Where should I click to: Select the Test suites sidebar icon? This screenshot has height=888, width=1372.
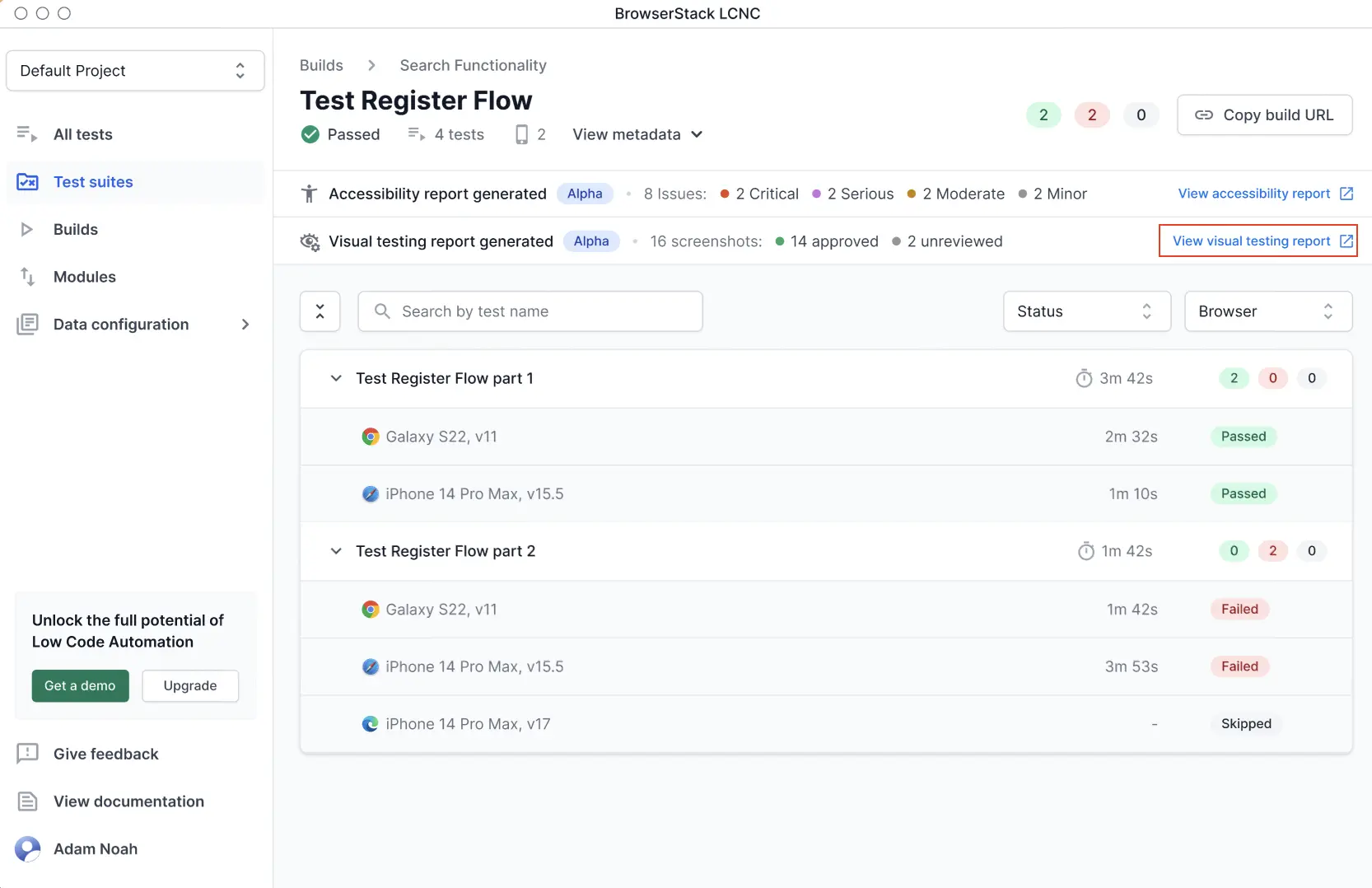[x=28, y=181]
